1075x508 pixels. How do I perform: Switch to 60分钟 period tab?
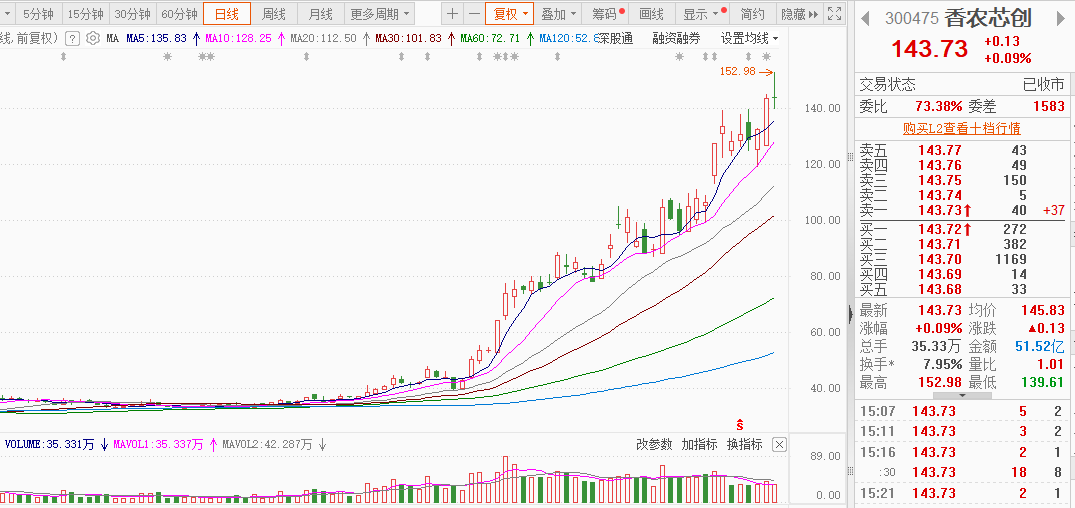(179, 14)
